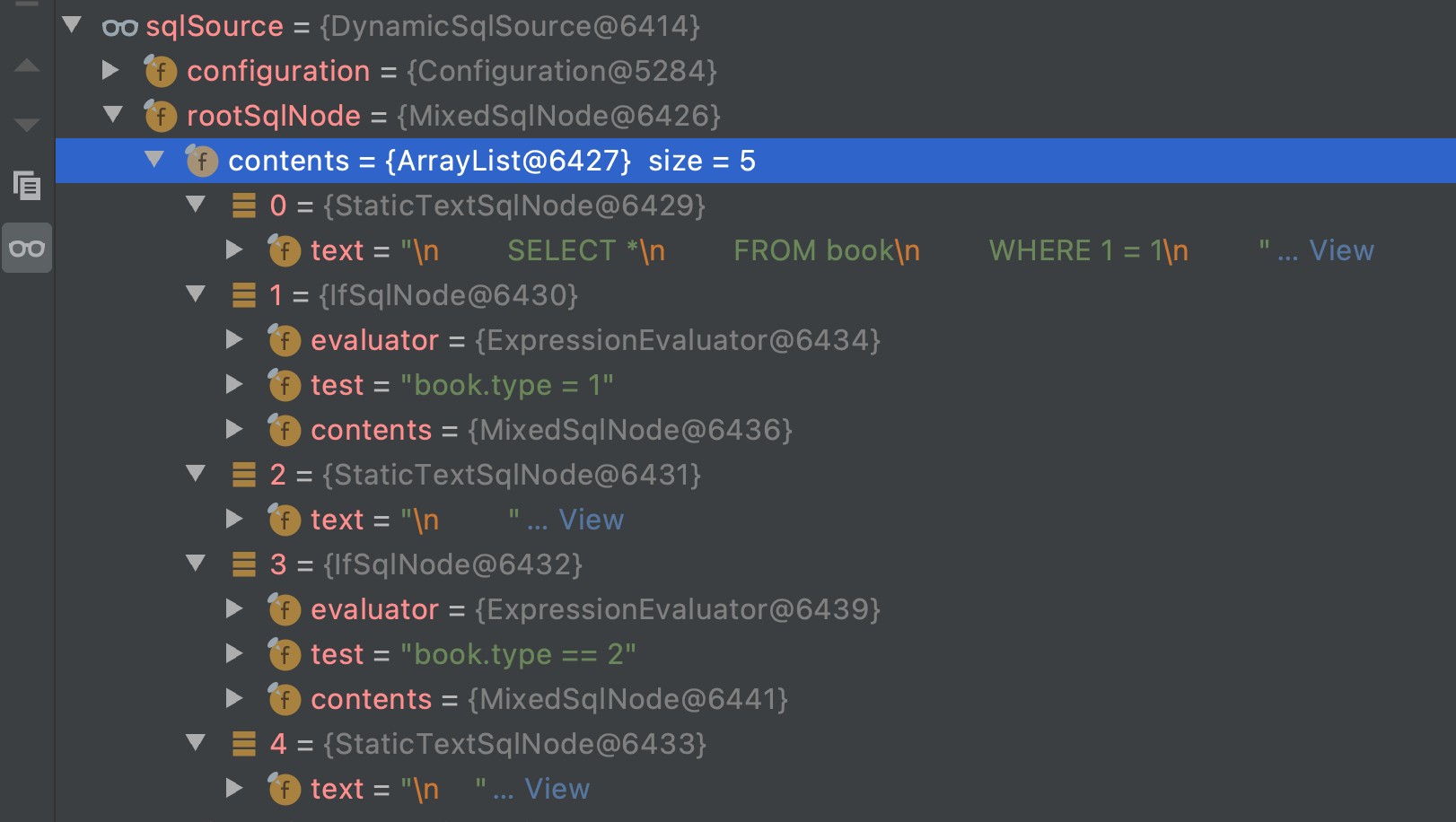Click field icon next to configuration
1456x822 pixels.
(161, 70)
